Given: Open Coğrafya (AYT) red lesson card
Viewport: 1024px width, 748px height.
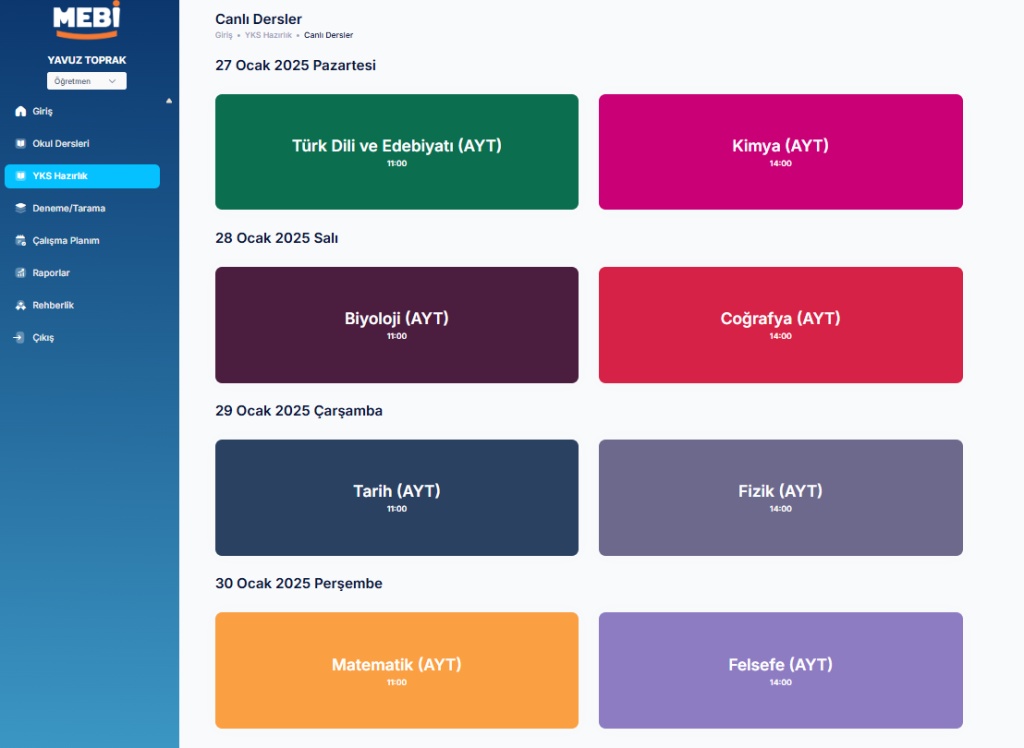Looking at the screenshot, I should (780, 324).
